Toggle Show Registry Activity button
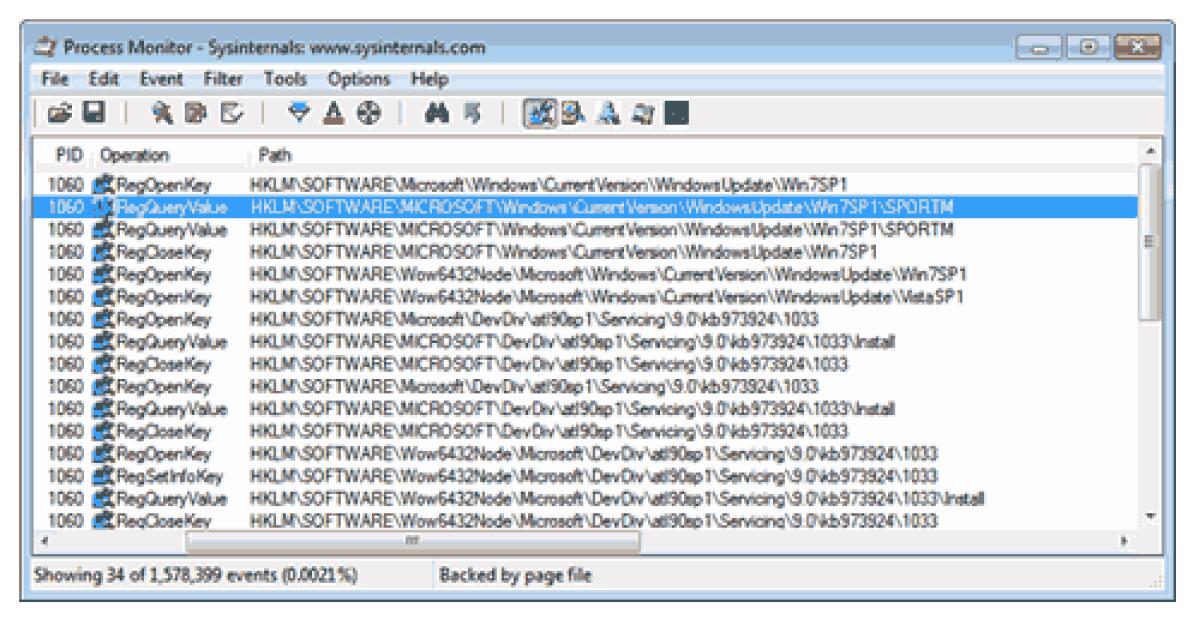Viewport: 1200px width, 626px height. pos(540,115)
